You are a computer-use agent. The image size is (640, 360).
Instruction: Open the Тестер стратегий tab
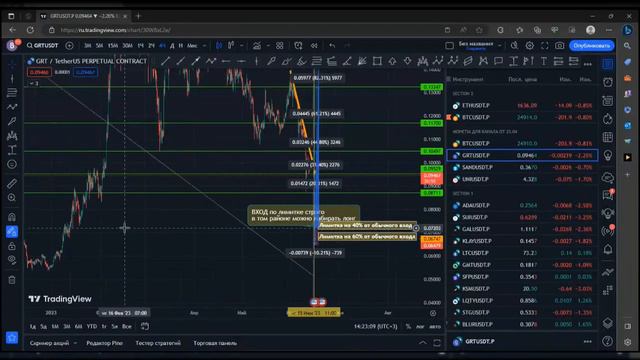[x=158, y=343]
